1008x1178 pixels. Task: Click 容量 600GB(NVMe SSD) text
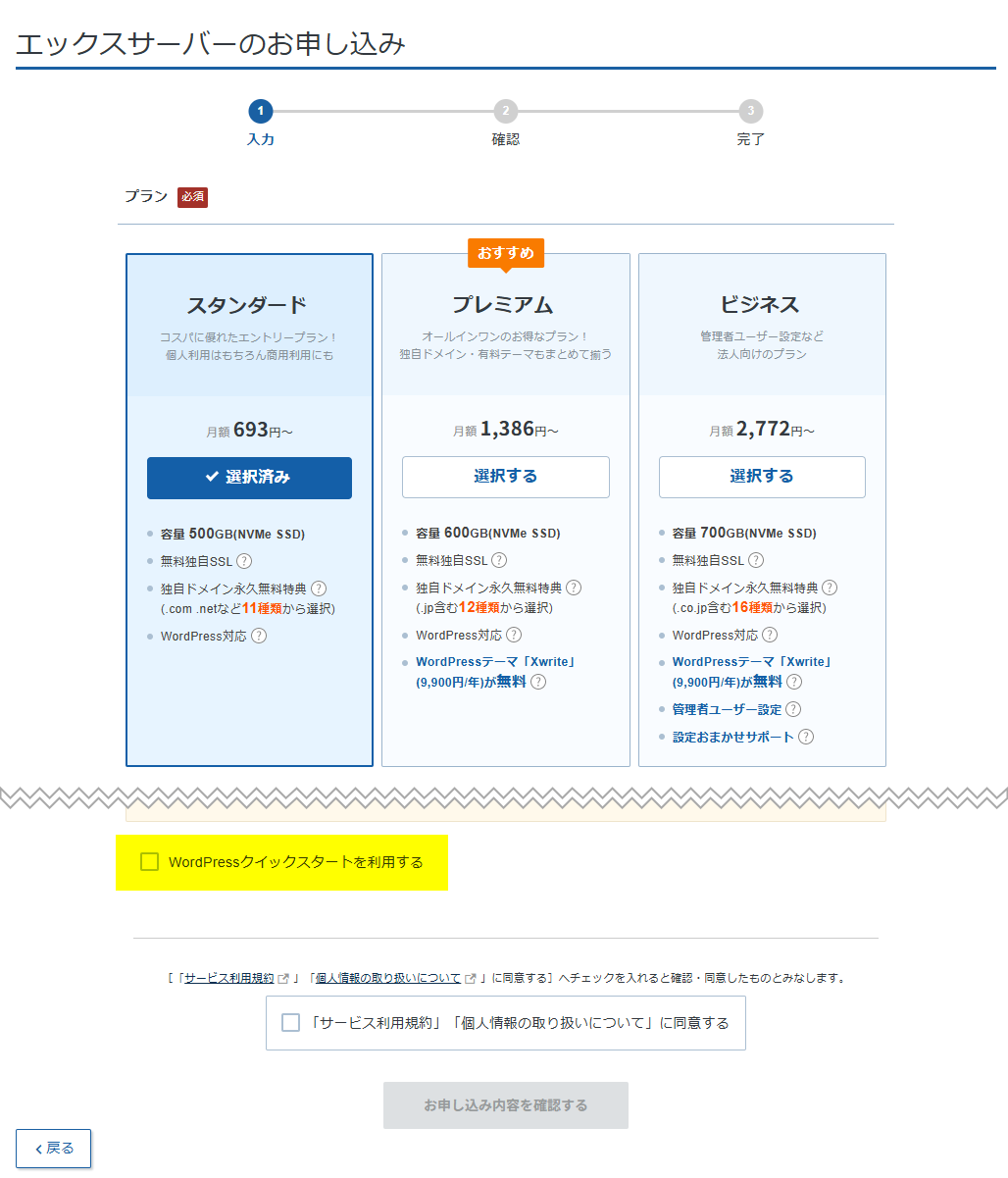[x=488, y=534]
